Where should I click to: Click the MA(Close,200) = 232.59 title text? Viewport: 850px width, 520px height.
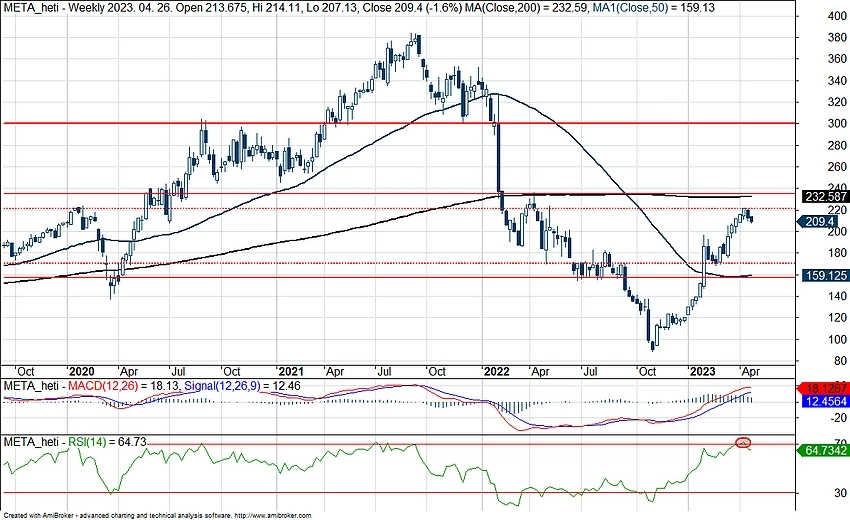coord(525,8)
